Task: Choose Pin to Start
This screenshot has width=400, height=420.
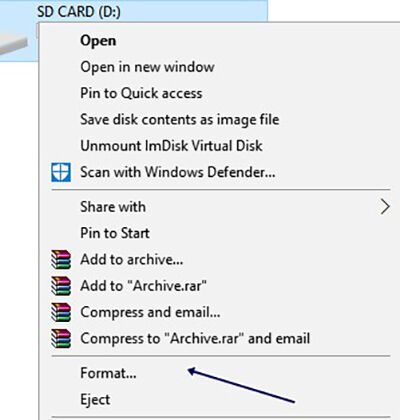Action: (115, 233)
